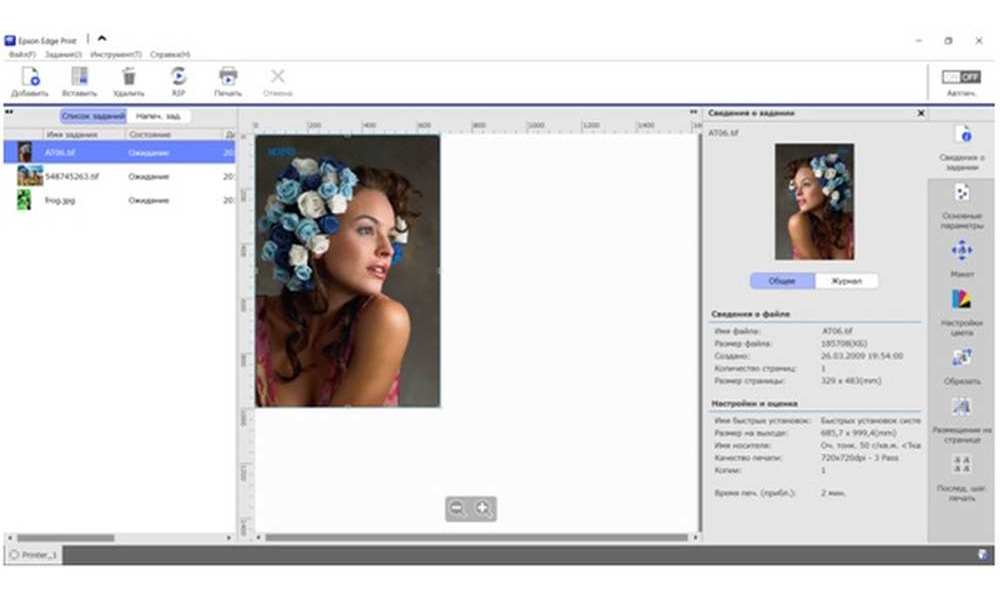
Task: Zoom out the preview with minus magnifier
Action: click(x=457, y=509)
